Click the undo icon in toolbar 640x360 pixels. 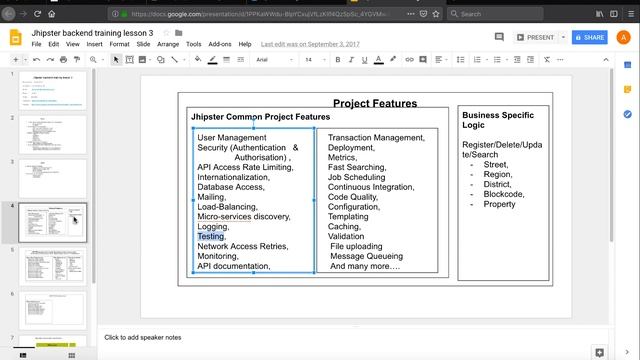(x=36, y=60)
